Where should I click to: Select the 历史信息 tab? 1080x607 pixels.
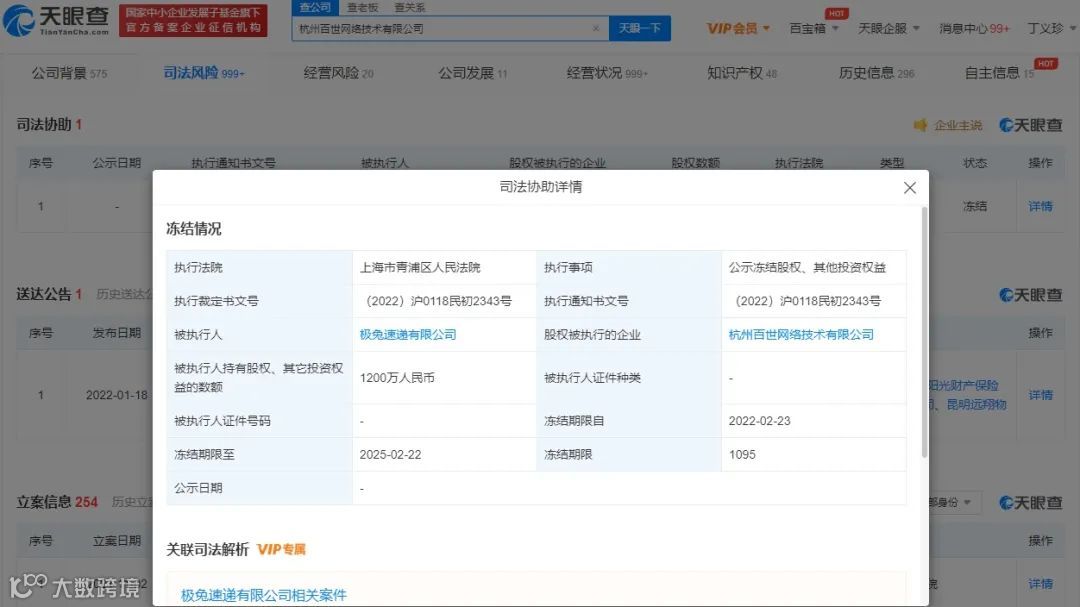pyautogui.click(x=876, y=72)
